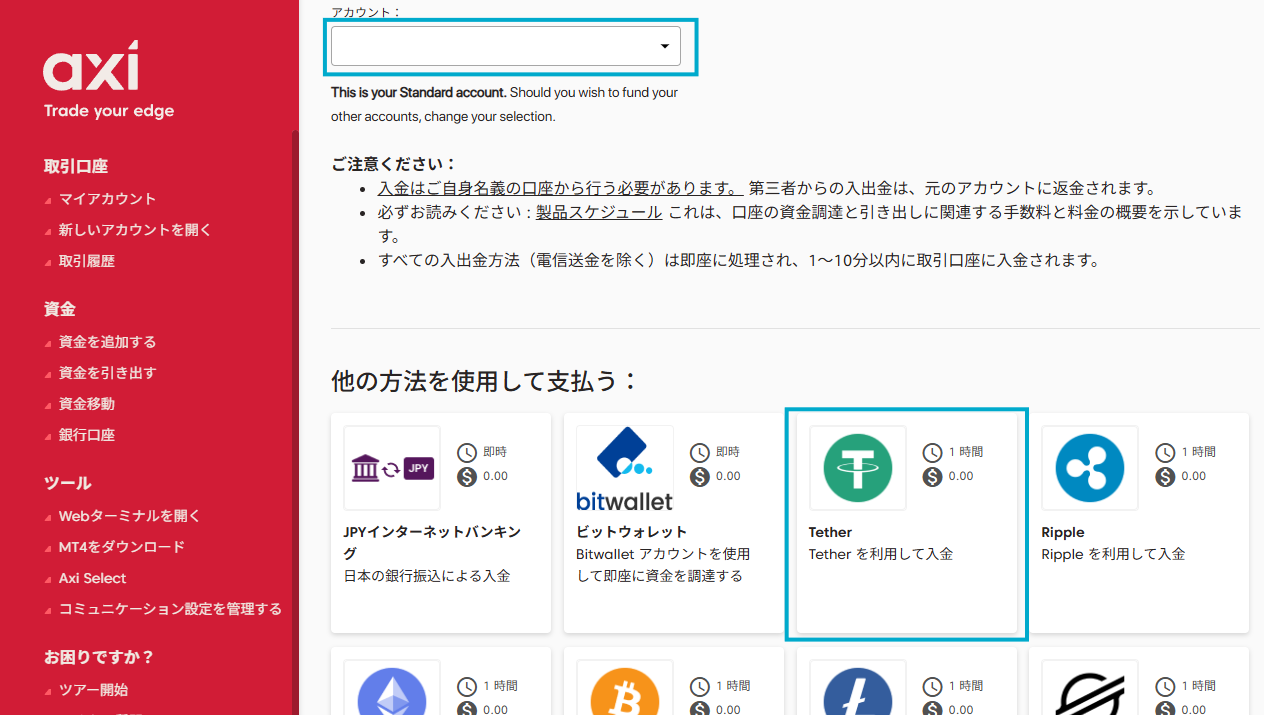The height and width of the screenshot is (715, 1264).
Task: Open the account selection dropdown
Action: (x=506, y=46)
